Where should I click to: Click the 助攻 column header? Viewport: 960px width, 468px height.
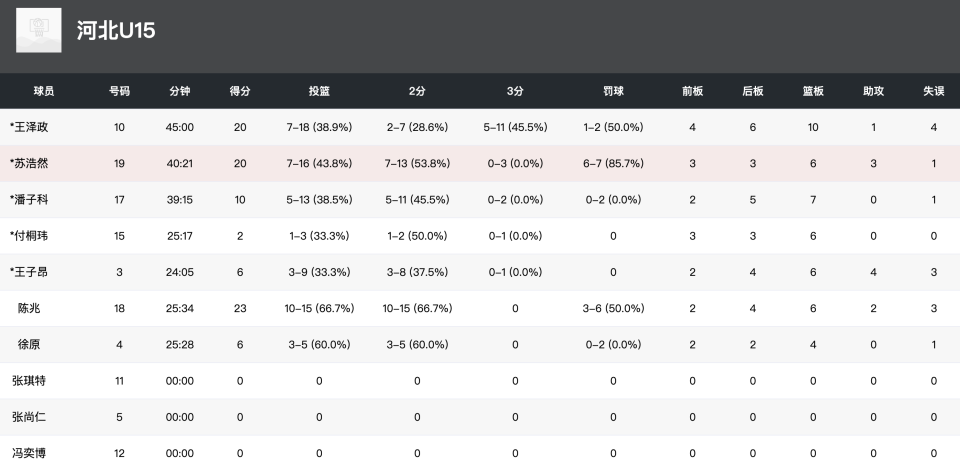(x=874, y=91)
